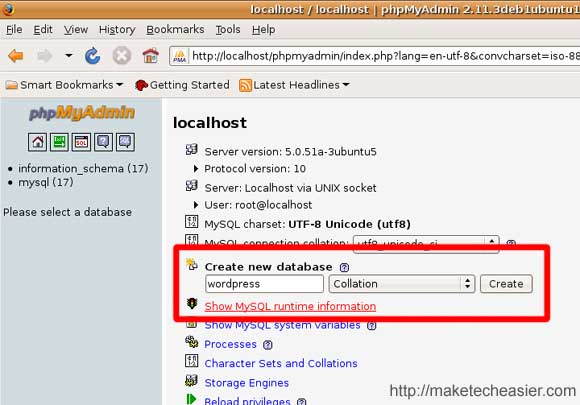This screenshot has width=580, height=405.
Task: Open the Tools menu
Action: point(228,30)
